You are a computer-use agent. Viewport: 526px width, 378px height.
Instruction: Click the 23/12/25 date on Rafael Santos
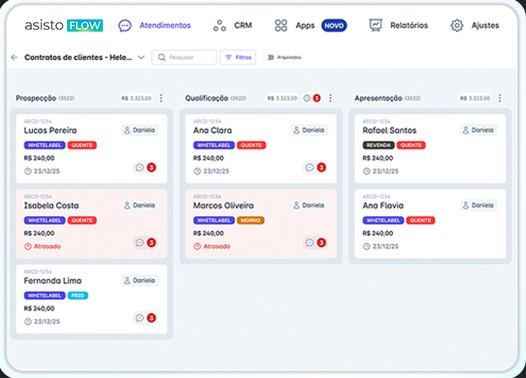tap(381, 171)
